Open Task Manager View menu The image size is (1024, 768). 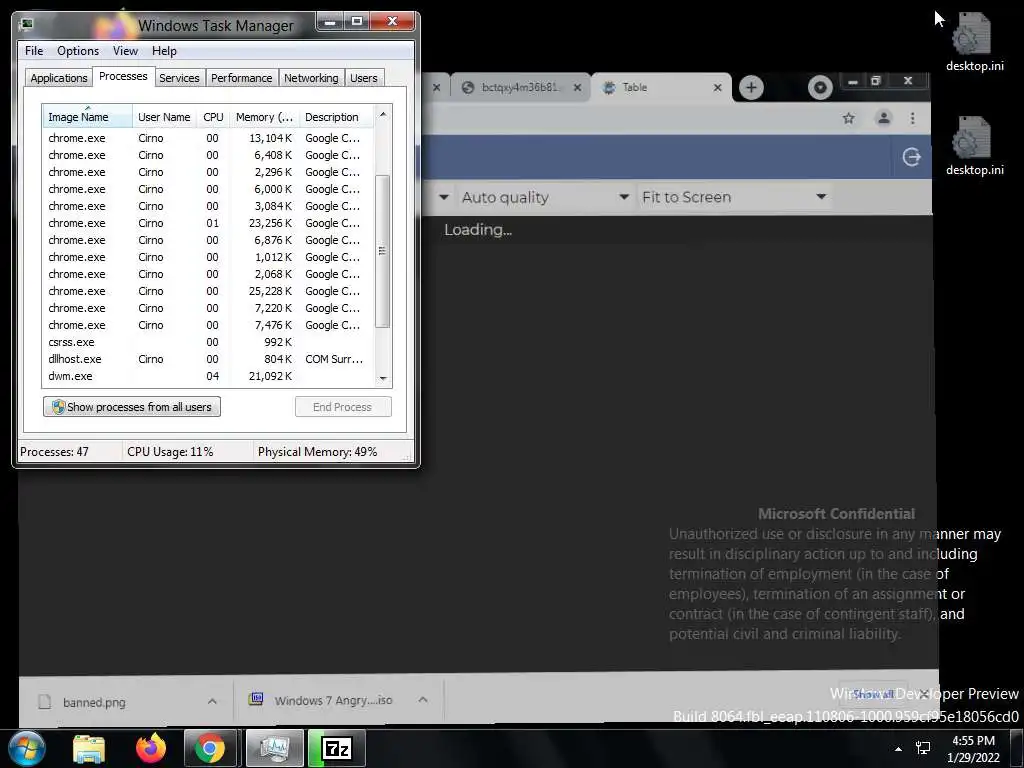click(x=125, y=51)
